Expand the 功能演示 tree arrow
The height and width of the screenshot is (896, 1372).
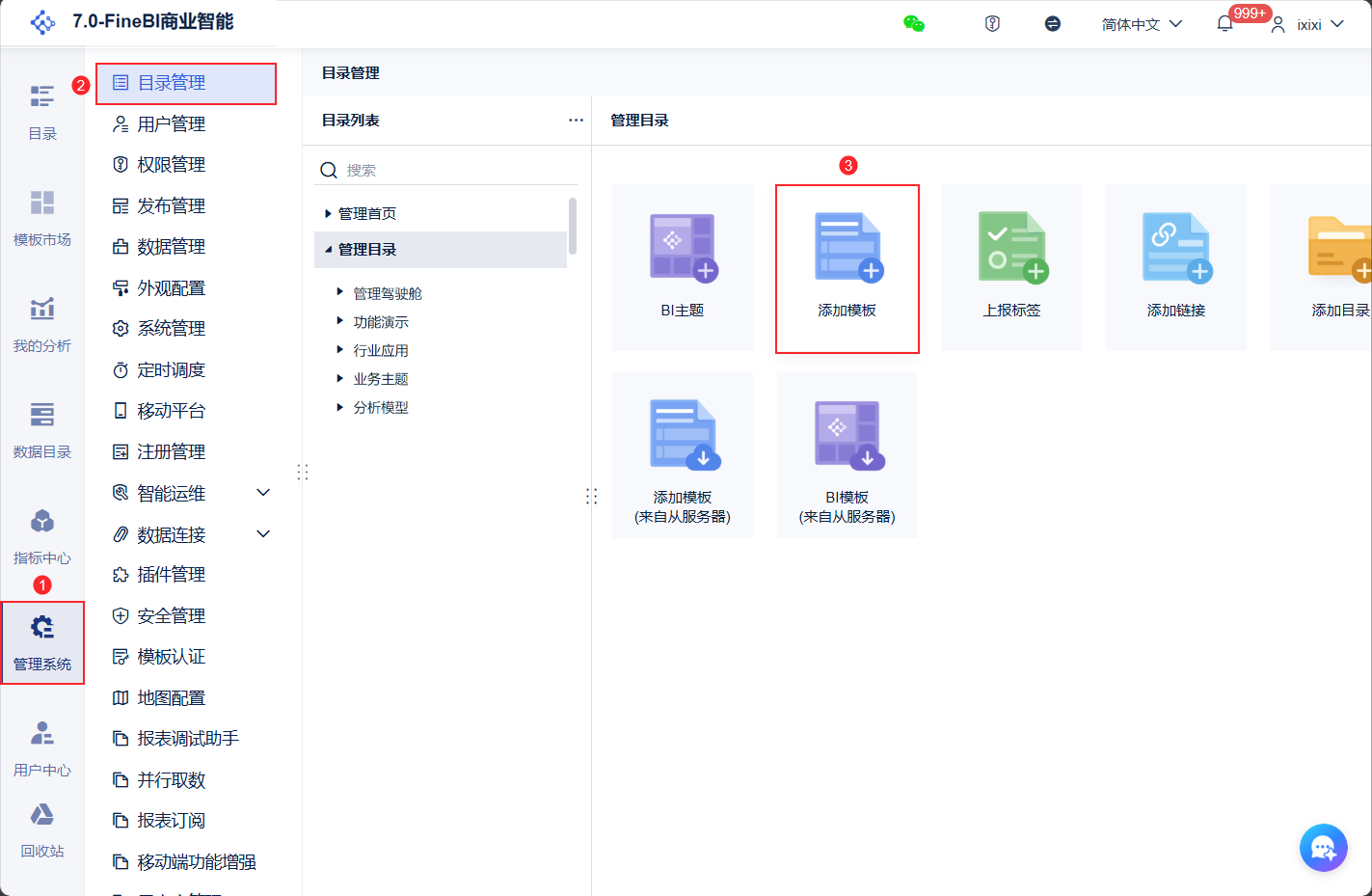coord(340,321)
